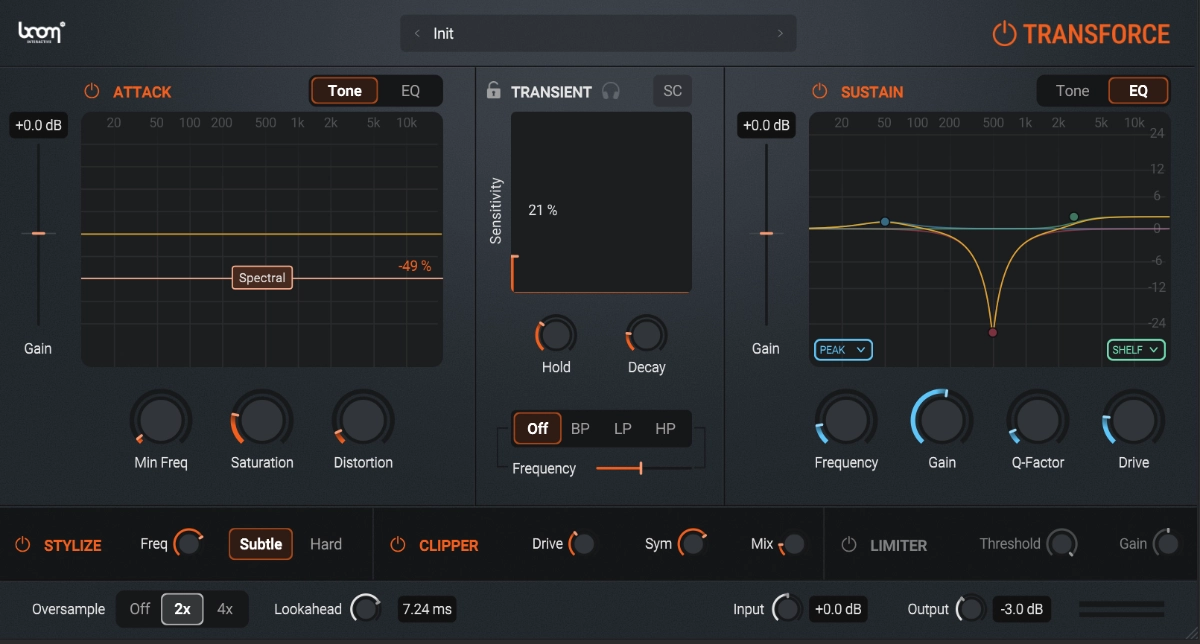Click the Attack section power icon
The width and height of the screenshot is (1200, 644).
coord(92,91)
